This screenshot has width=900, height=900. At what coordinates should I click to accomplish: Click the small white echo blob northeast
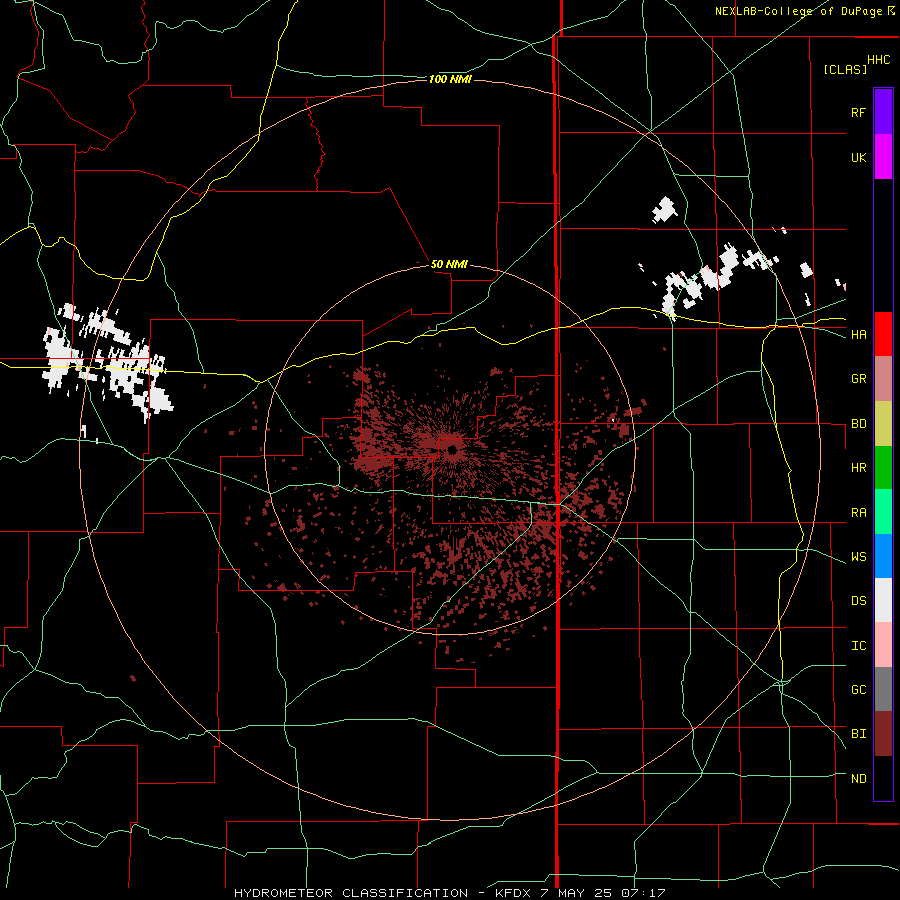coord(665,210)
